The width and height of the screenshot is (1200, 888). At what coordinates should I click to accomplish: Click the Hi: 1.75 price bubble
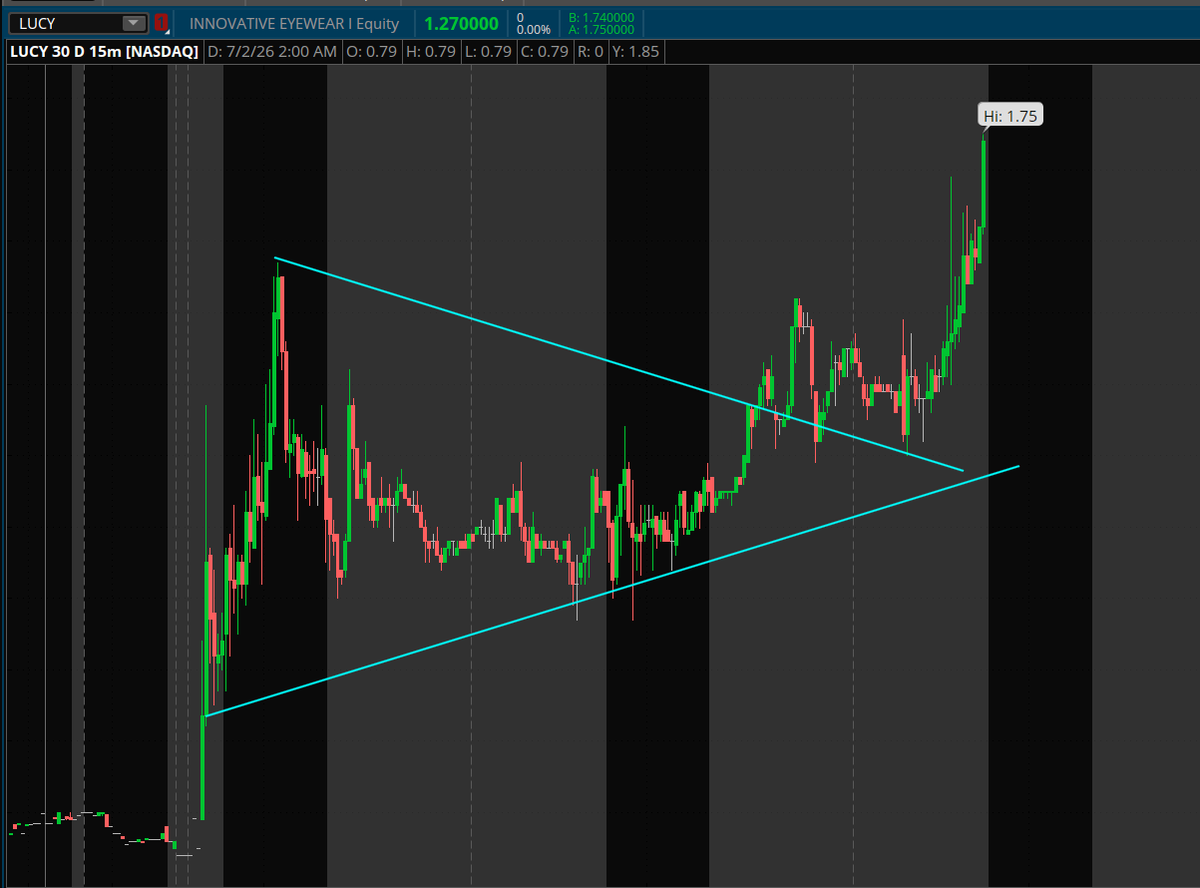[x=1010, y=116]
